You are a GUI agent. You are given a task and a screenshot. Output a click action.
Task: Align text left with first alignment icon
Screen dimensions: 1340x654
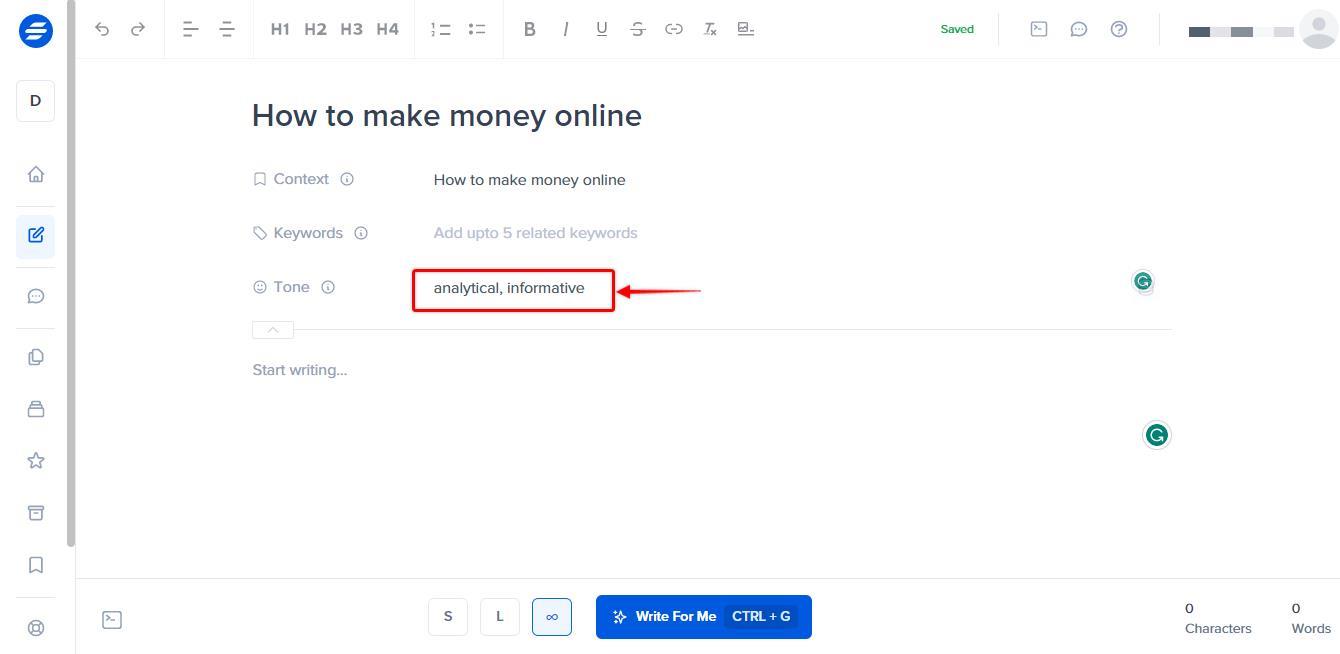tap(191, 29)
